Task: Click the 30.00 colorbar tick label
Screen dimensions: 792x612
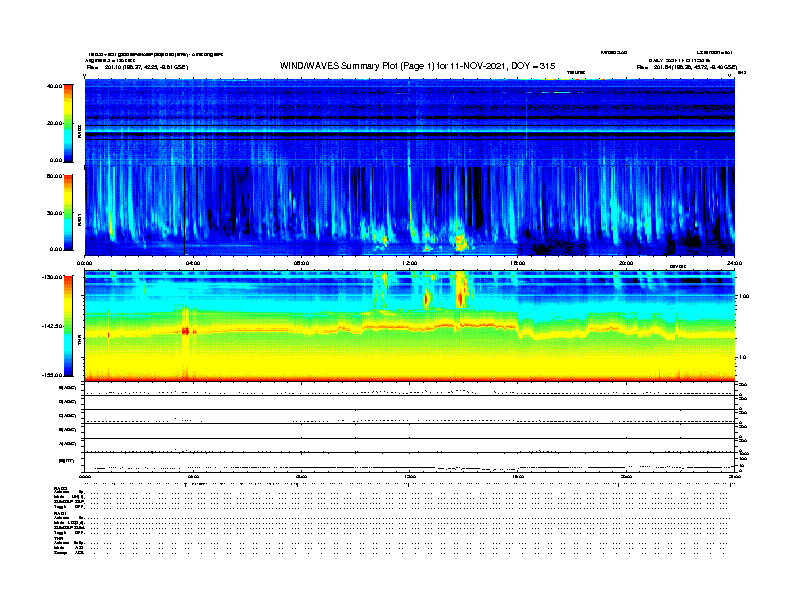Action: [55, 213]
